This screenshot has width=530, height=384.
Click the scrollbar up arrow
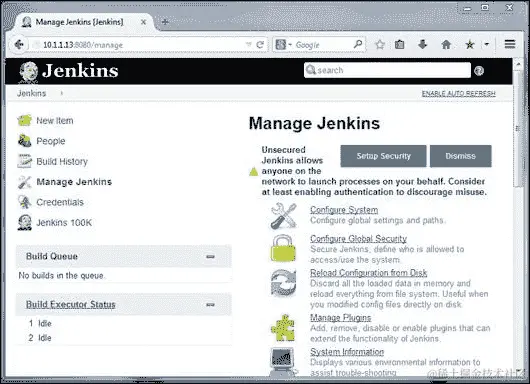[518, 64]
